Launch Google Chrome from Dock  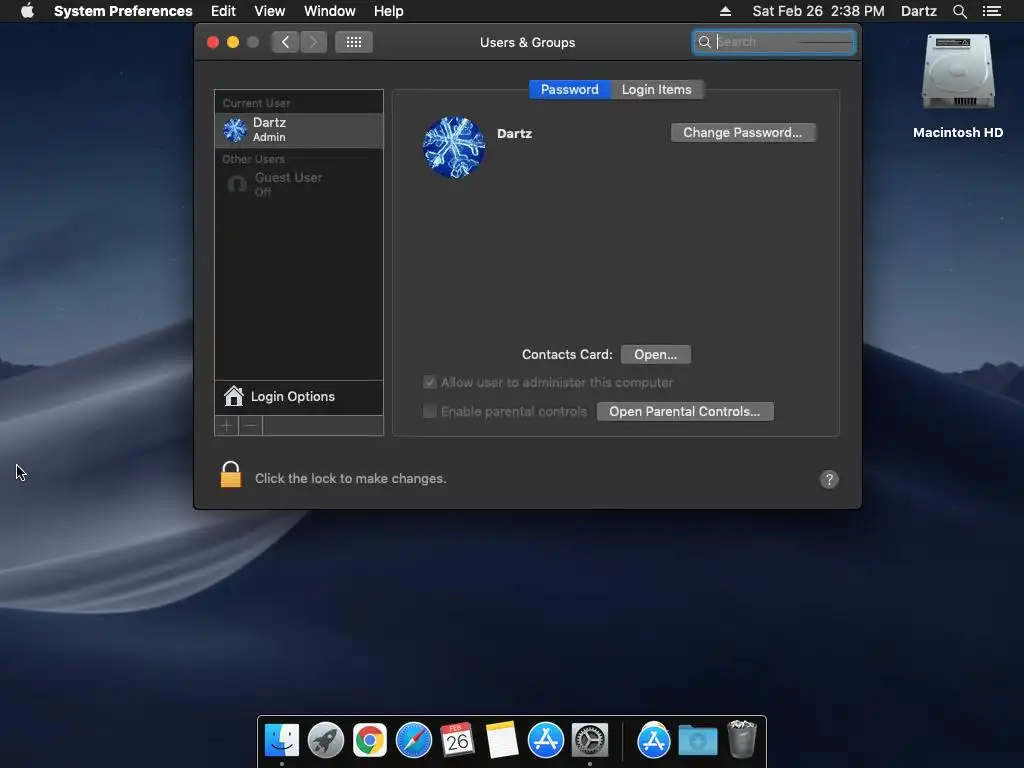[x=370, y=740]
